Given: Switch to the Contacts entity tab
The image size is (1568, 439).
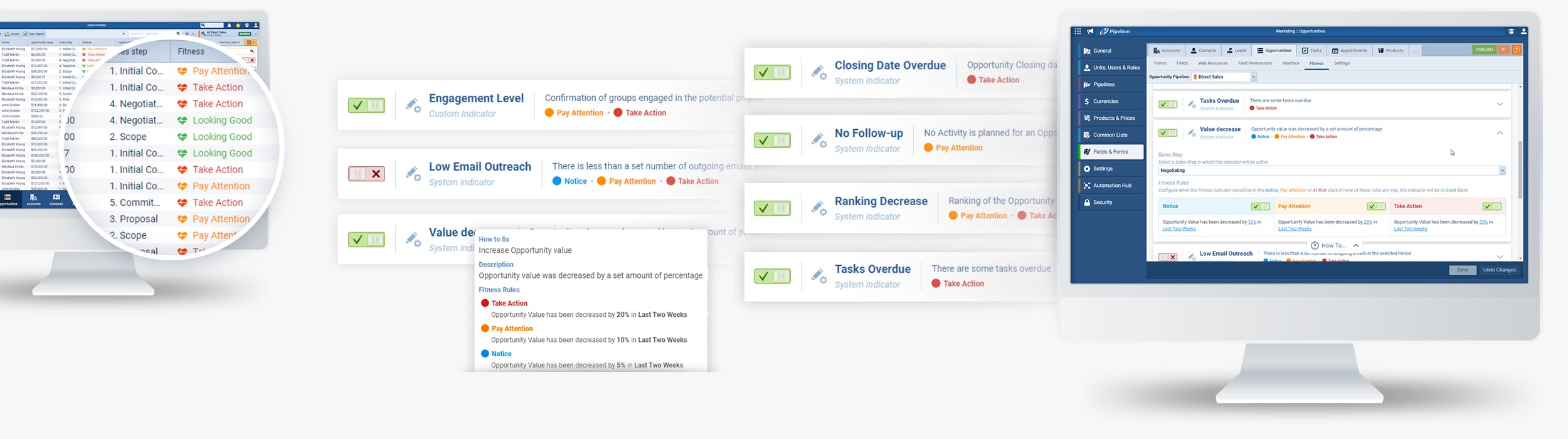Looking at the screenshot, I should click(x=1203, y=51).
